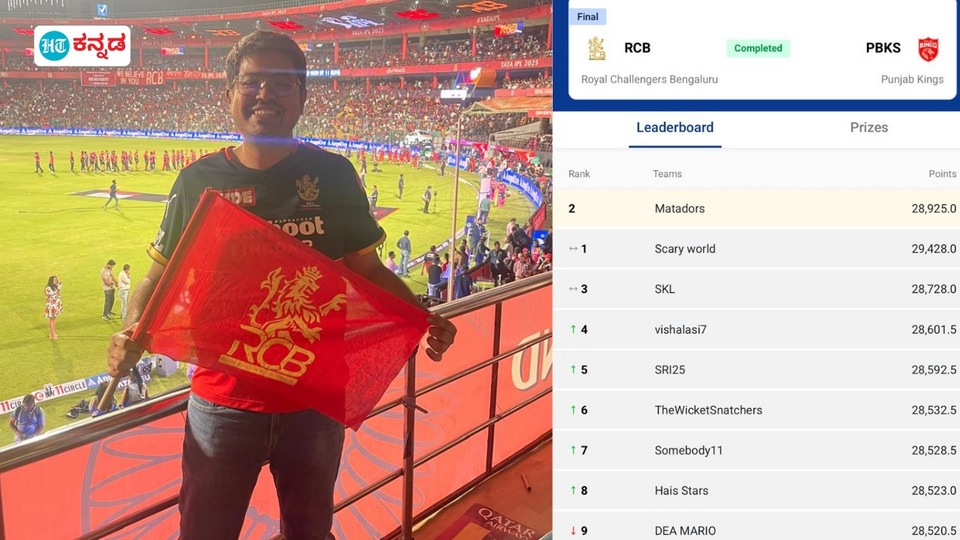Image resolution: width=960 pixels, height=540 pixels.
Task: Click green up arrow beside rank 6
Action: [x=573, y=410]
